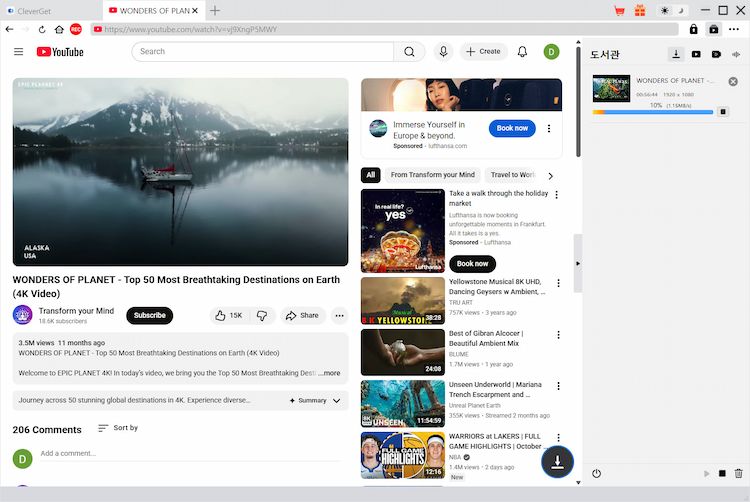Delete all tasks with the trash icon
Image resolution: width=750 pixels, height=502 pixels.
coord(739,473)
